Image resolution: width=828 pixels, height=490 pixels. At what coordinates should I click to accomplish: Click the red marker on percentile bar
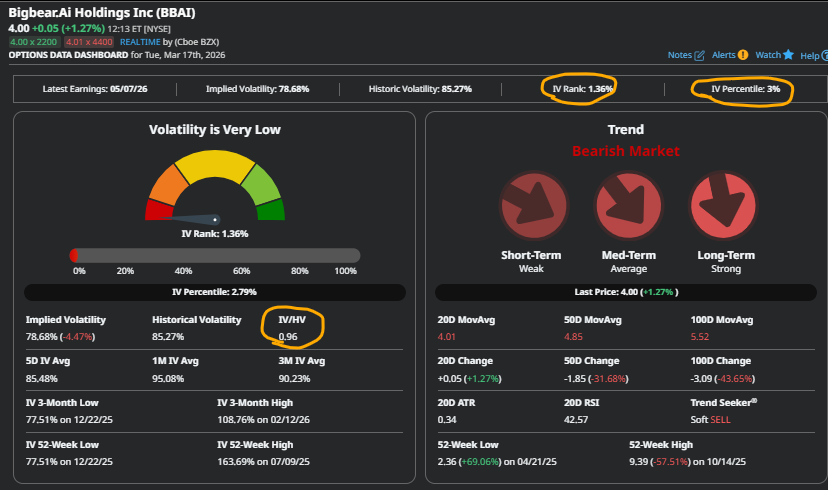click(x=73, y=256)
